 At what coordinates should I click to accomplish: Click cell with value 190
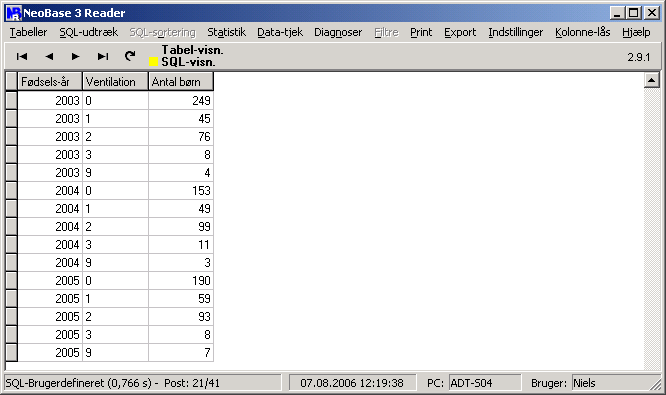click(181, 281)
